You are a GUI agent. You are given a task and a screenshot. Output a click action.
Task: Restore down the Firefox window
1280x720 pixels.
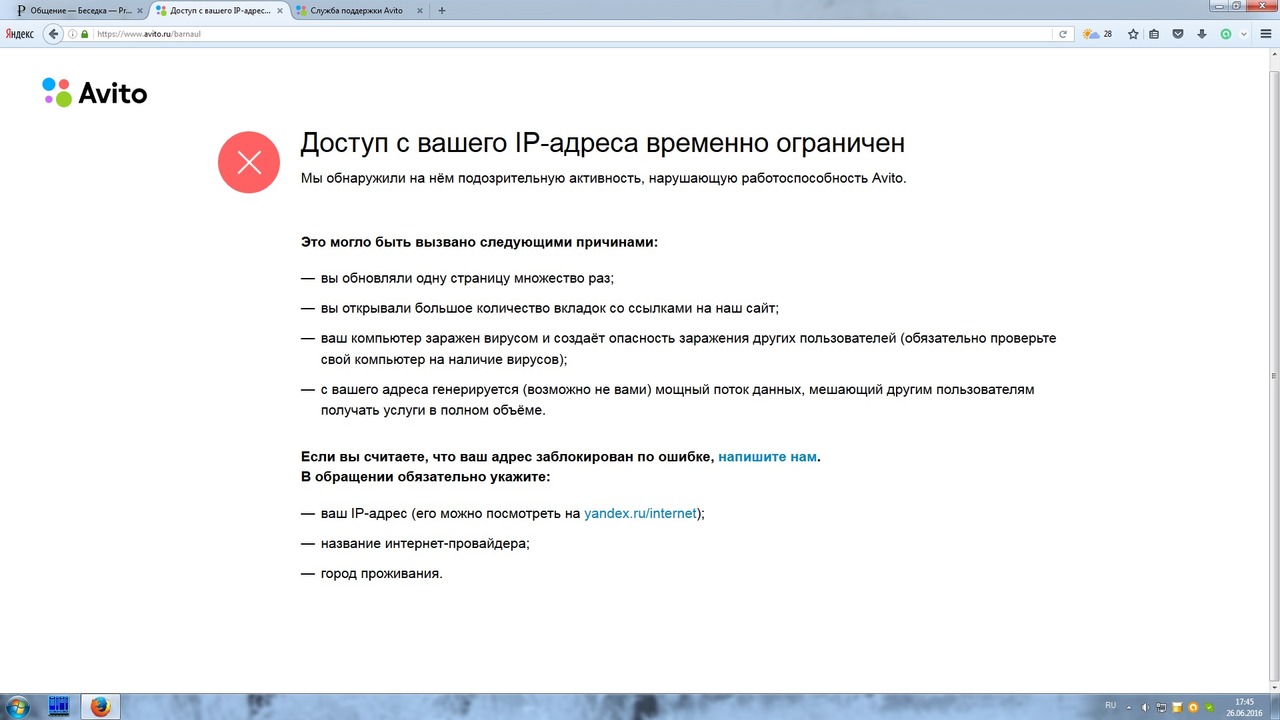(x=1237, y=6)
